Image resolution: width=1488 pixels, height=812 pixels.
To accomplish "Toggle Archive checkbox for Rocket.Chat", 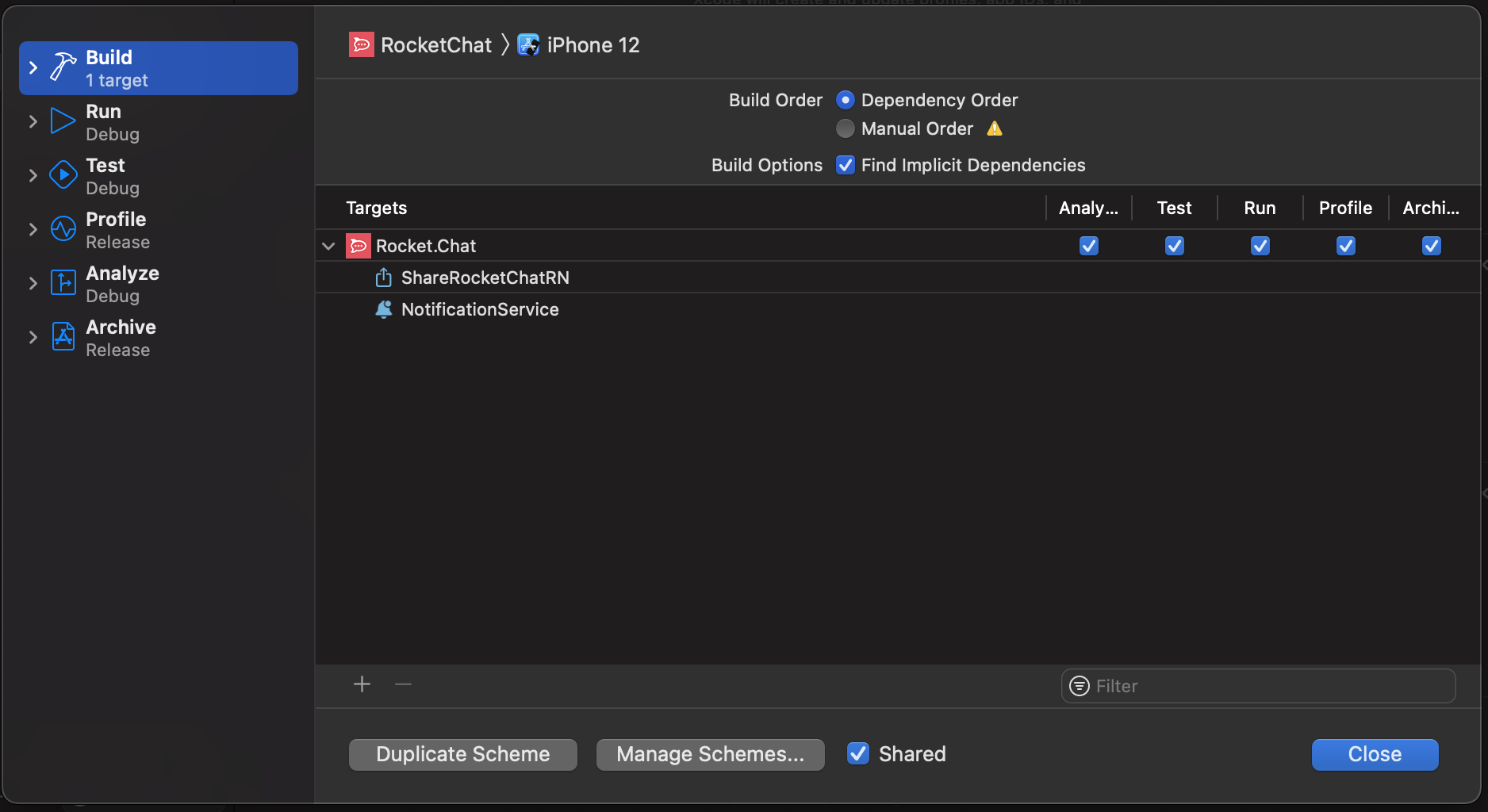I will click(x=1432, y=246).
